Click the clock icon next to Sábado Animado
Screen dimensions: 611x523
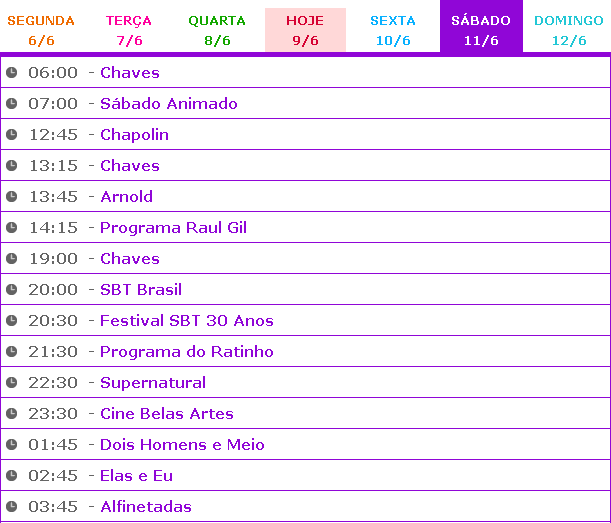click(x=12, y=104)
